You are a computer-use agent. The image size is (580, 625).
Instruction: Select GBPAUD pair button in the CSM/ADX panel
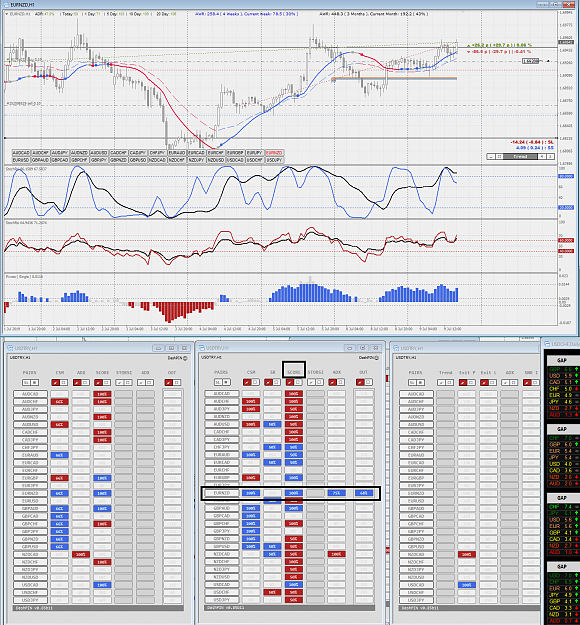(30, 509)
